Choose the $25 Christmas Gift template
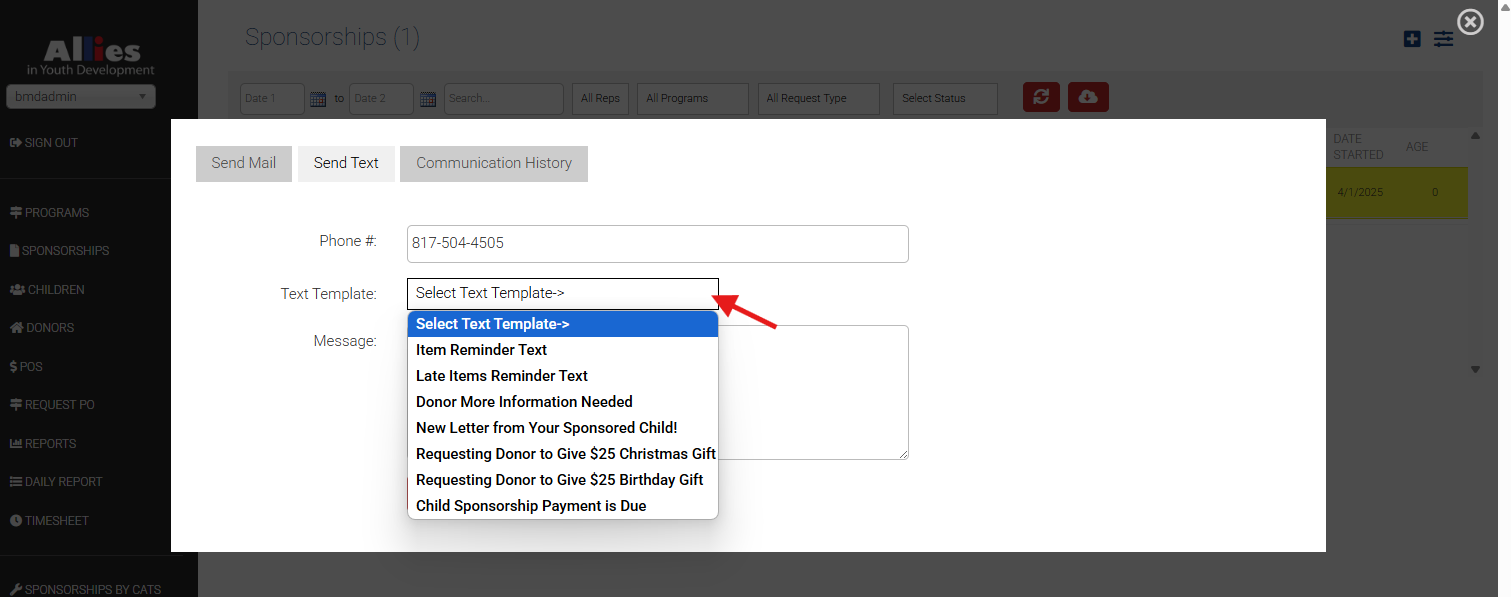Image resolution: width=1511 pixels, height=597 pixels. (x=563, y=454)
